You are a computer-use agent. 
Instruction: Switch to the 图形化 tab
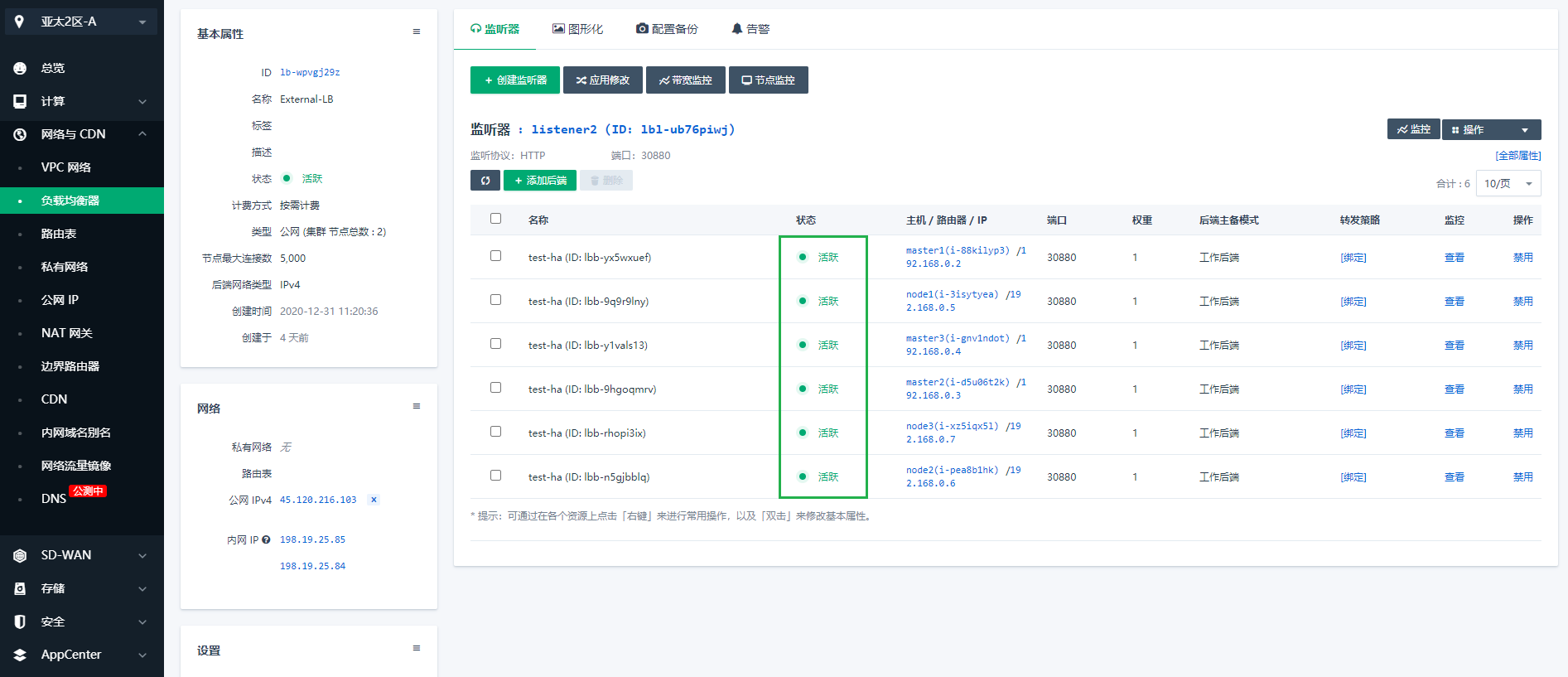point(577,29)
